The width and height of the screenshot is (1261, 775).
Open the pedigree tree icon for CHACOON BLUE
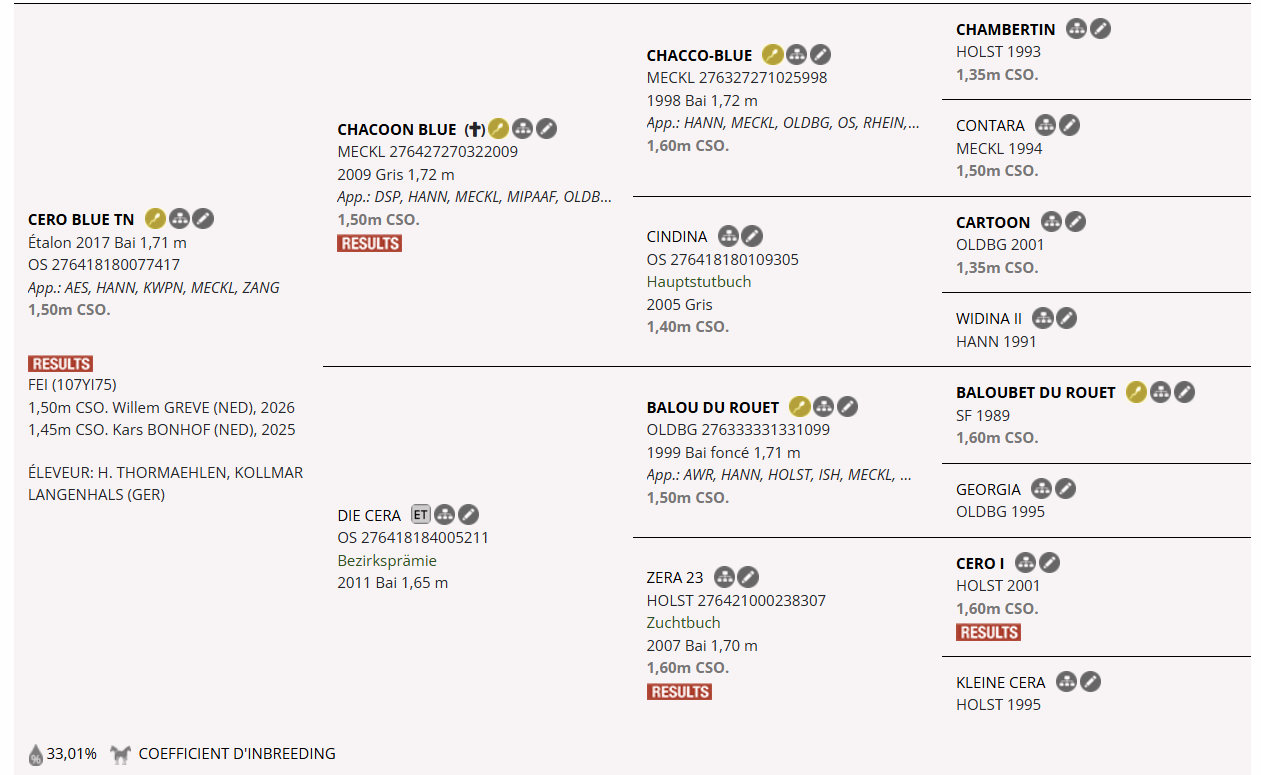[x=522, y=129]
